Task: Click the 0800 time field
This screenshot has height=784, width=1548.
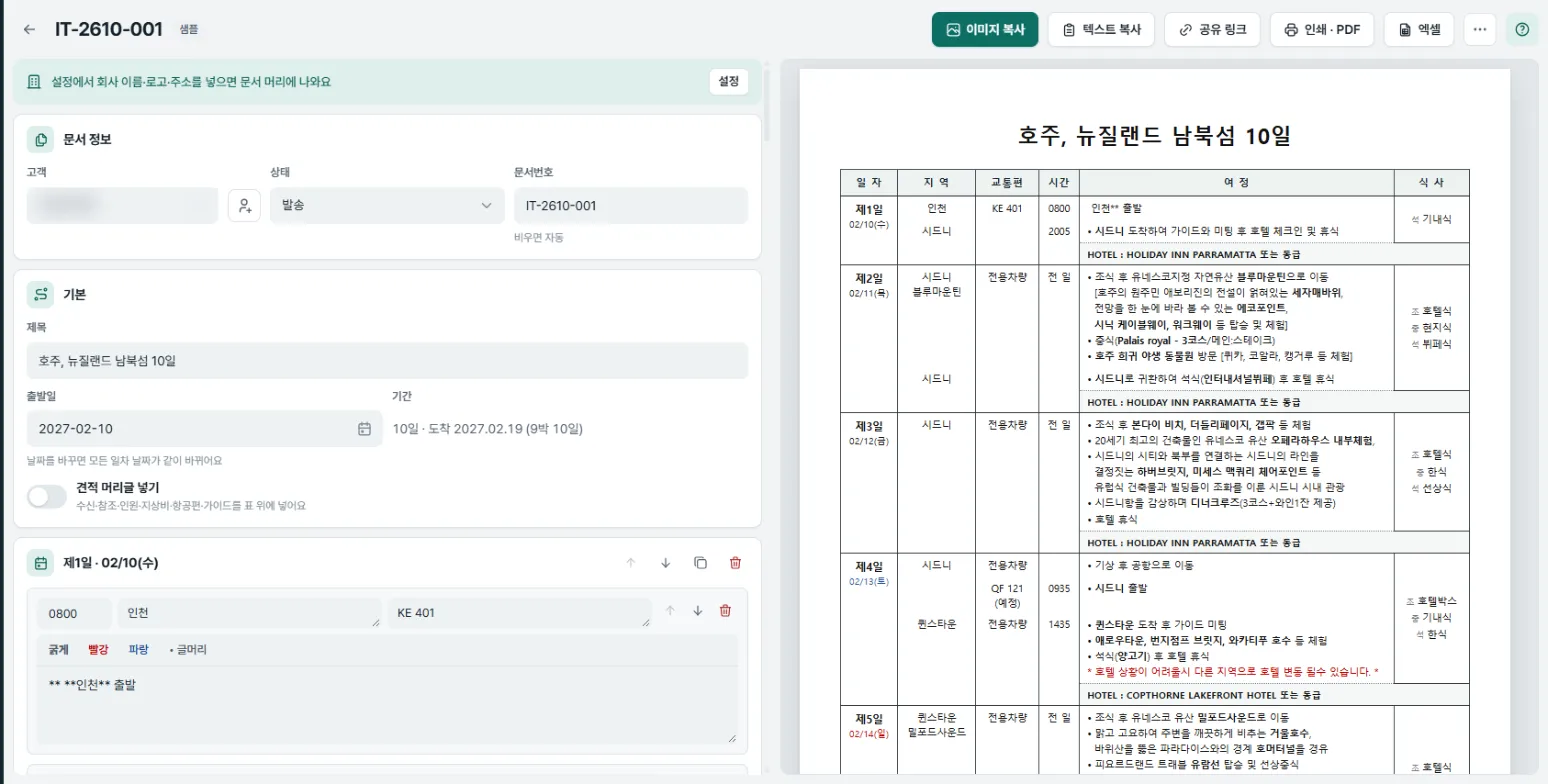Action: (x=74, y=612)
